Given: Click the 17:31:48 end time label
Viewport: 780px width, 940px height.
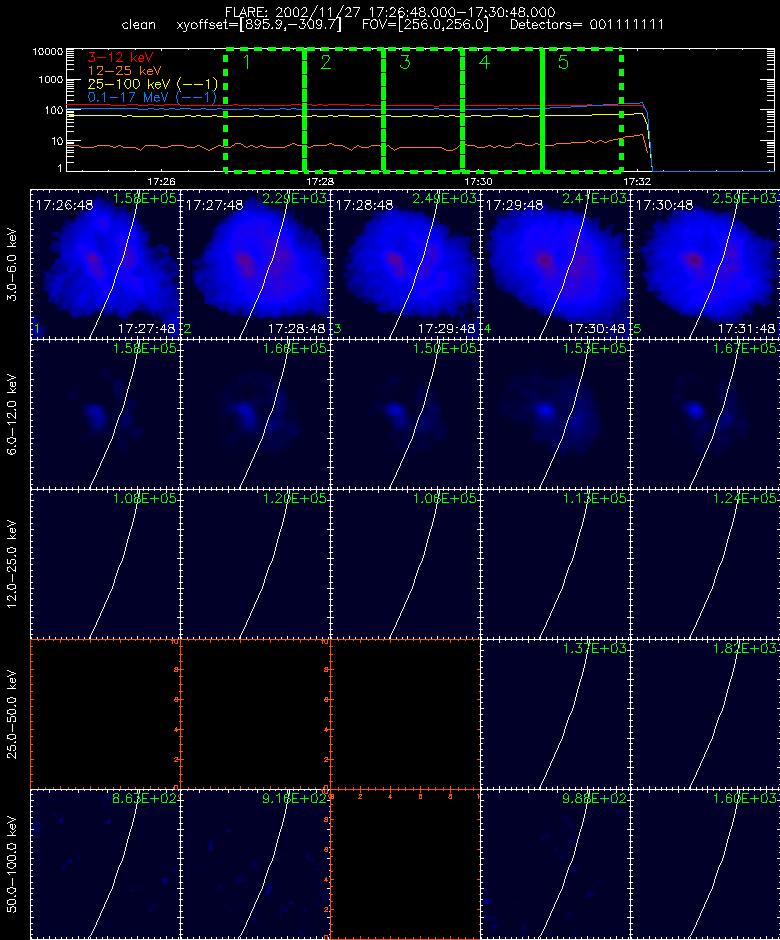Looking at the screenshot, I should click(746, 329).
